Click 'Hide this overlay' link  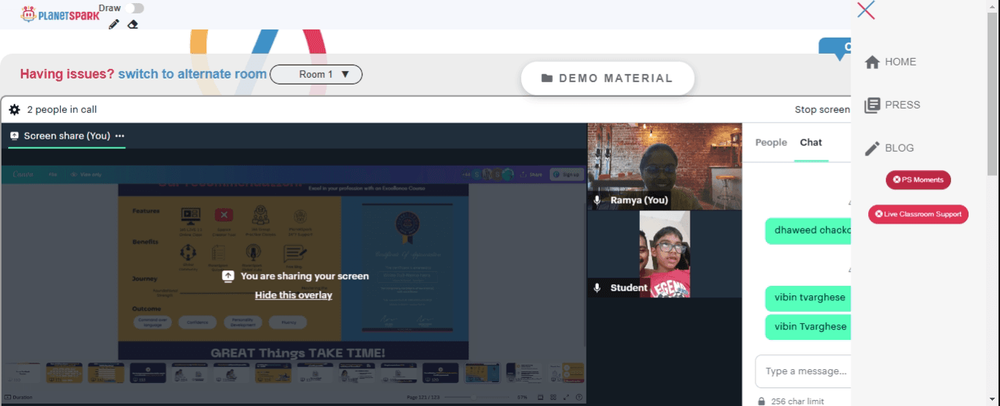(x=293, y=295)
